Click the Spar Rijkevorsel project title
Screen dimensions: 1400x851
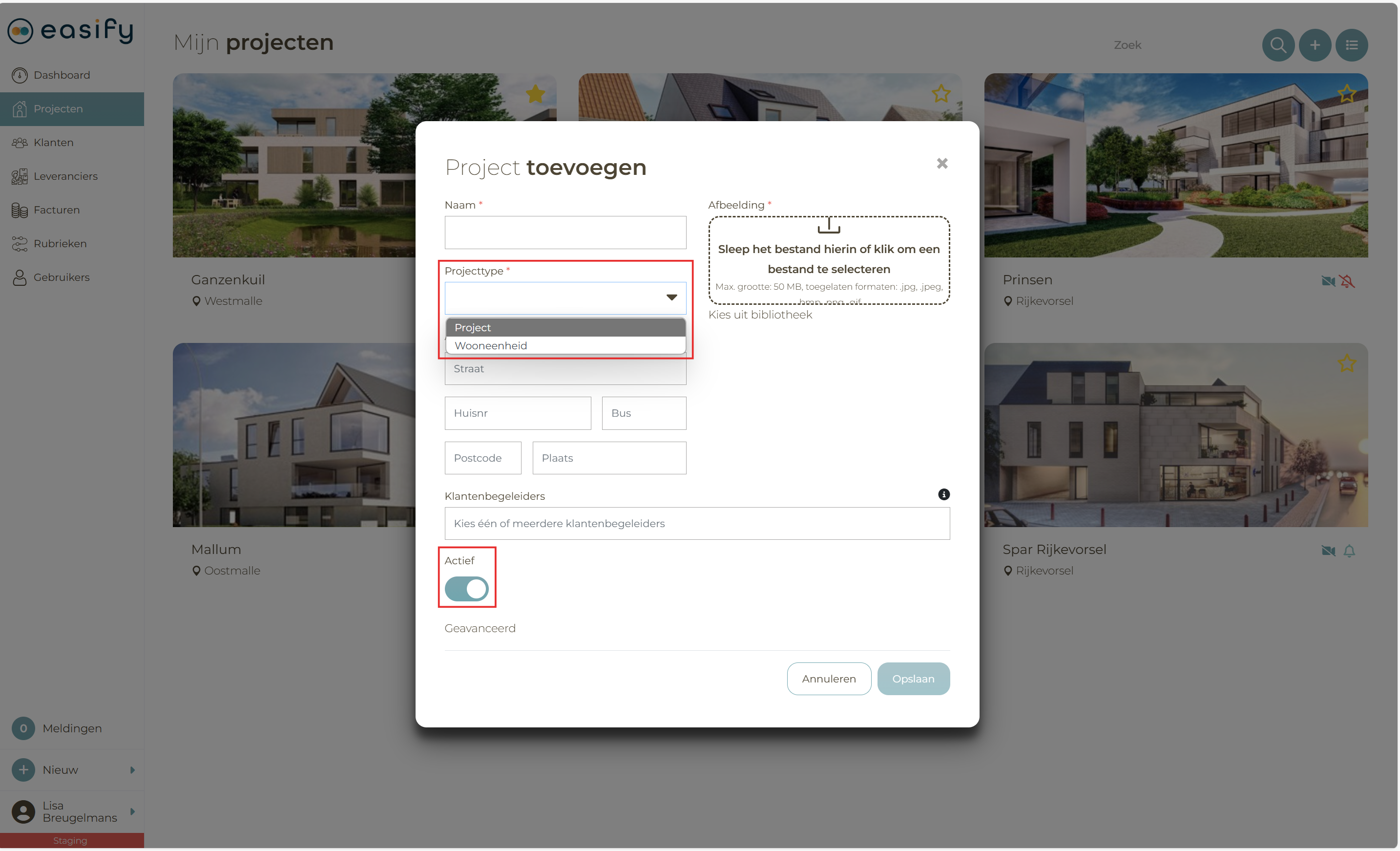pos(1054,549)
